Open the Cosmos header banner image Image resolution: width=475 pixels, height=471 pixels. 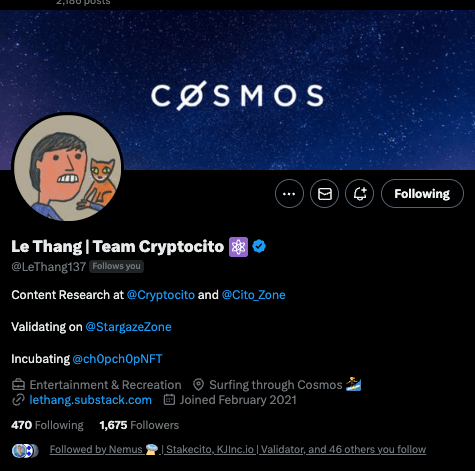tap(237, 90)
